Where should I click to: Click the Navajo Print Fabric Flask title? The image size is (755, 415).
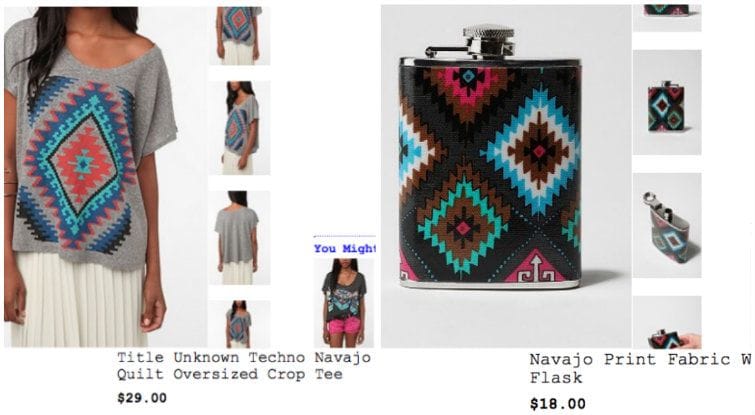pos(640,368)
